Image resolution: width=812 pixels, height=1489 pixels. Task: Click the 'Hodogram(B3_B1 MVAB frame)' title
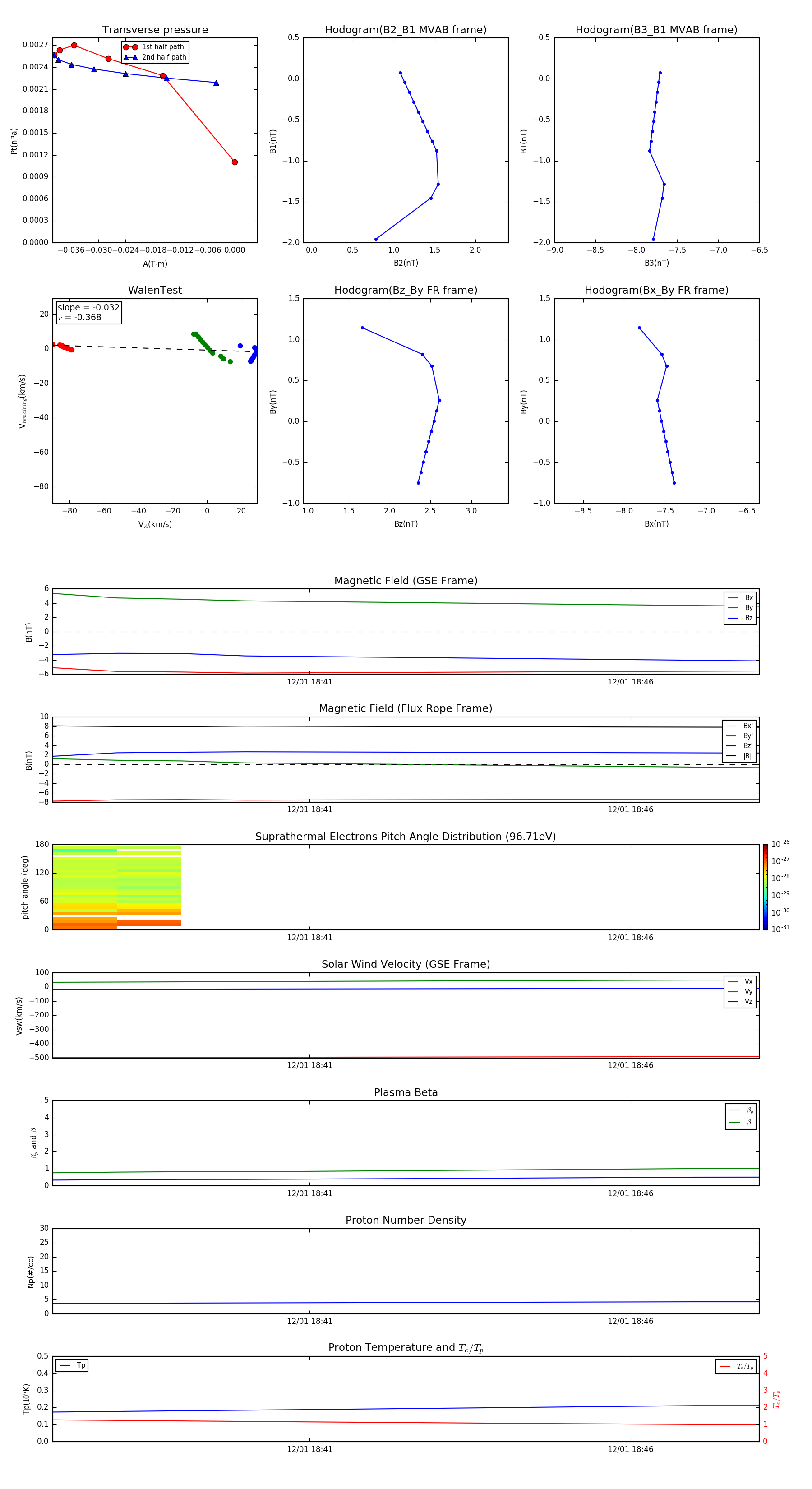point(656,30)
